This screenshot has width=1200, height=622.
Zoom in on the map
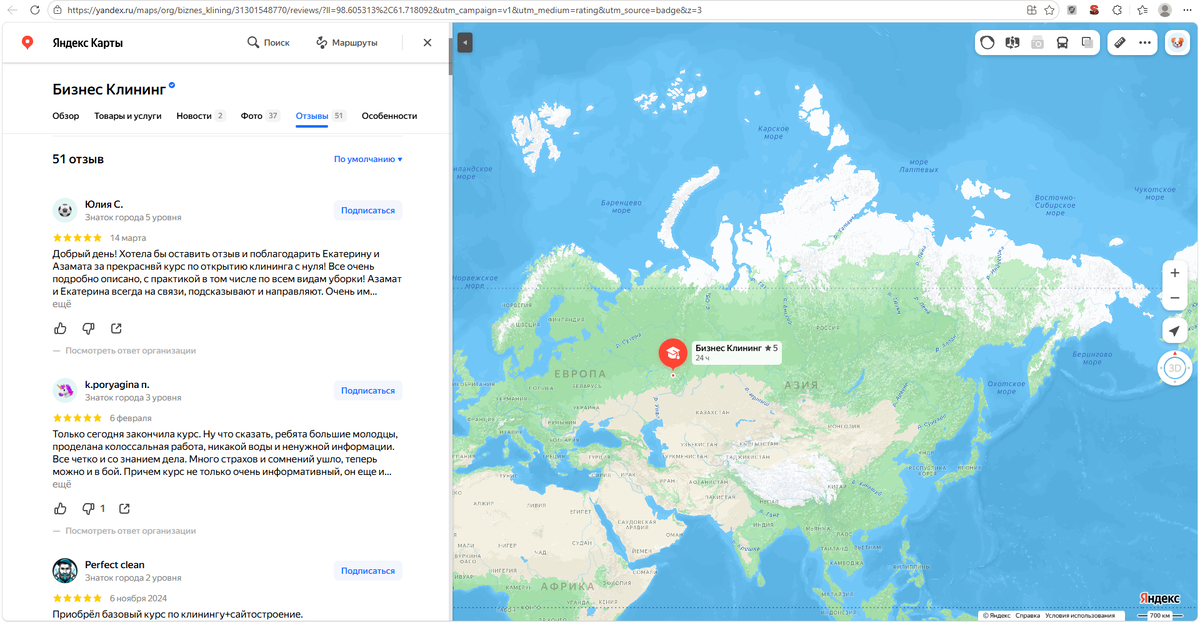coord(1175,273)
